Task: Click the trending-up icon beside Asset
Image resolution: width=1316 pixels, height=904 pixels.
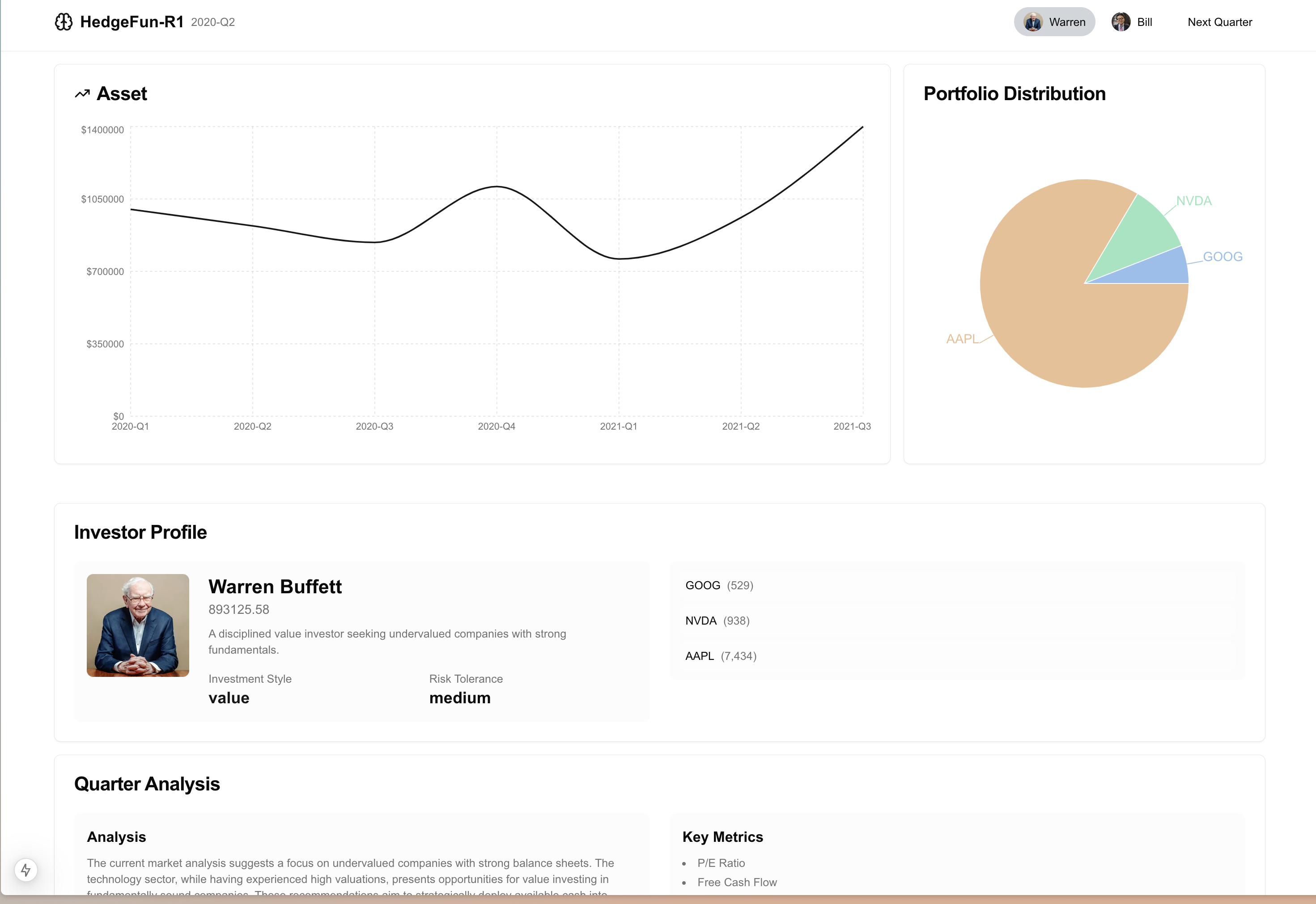Action: tap(82, 94)
